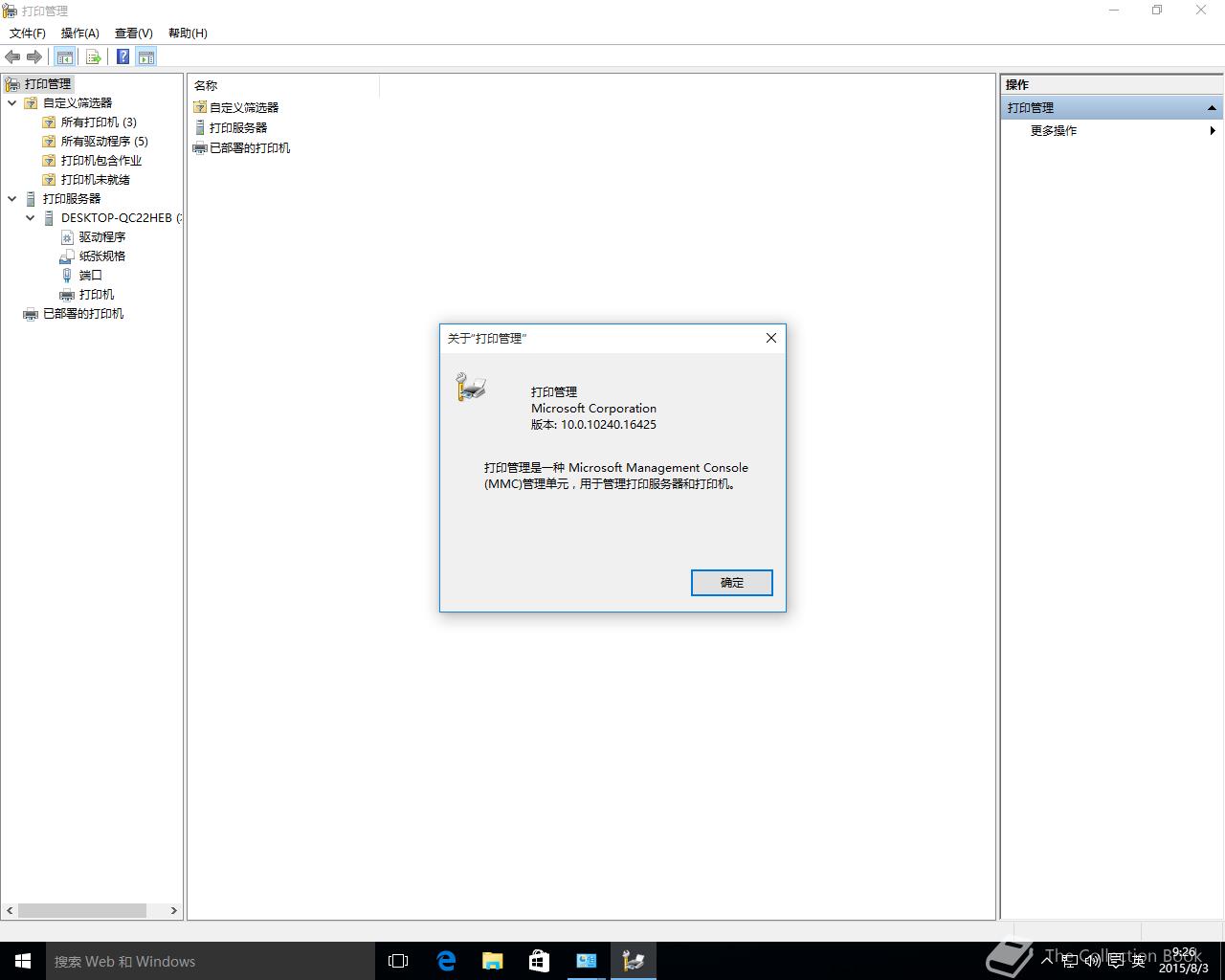Select the 所有驱动程序 (5) filter icon
Viewport: 1225px width, 980px height.
click(49, 141)
